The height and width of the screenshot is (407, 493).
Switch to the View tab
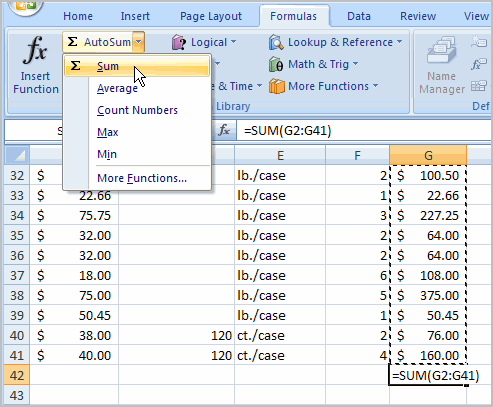(x=476, y=16)
